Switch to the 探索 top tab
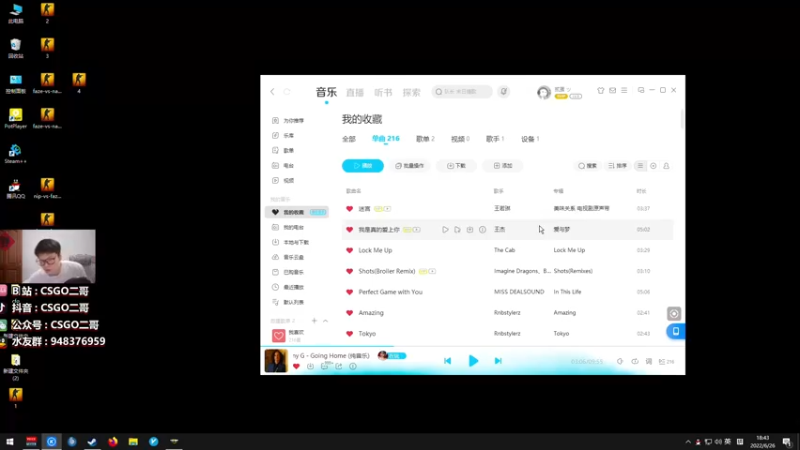Viewport: 800px width, 450px height. [x=412, y=92]
